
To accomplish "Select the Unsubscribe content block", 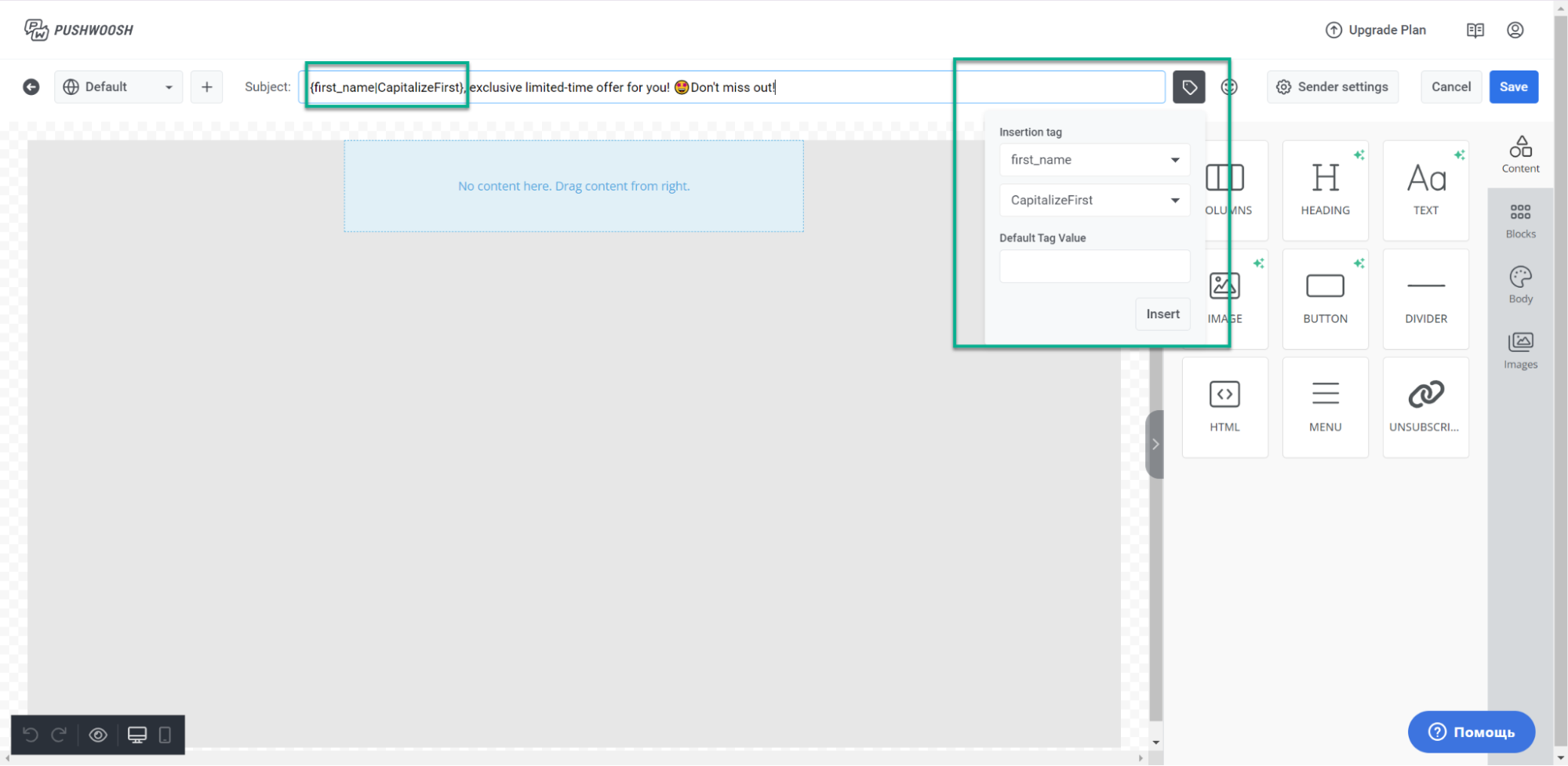I will 1425,406.
